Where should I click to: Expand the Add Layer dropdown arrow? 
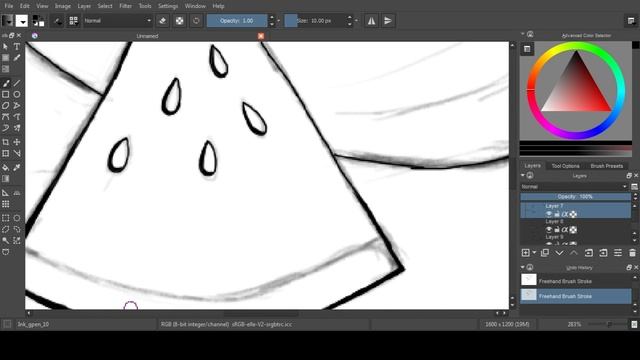tap(534, 253)
